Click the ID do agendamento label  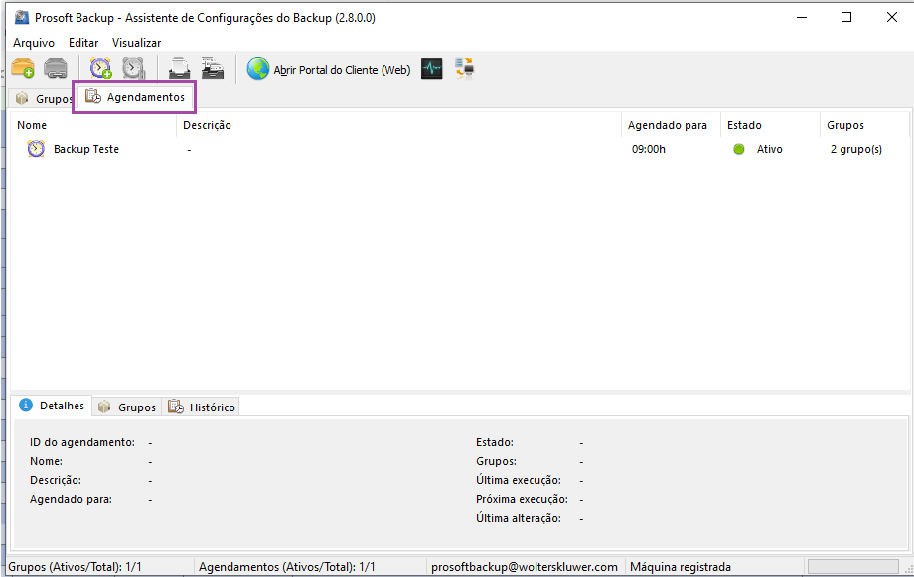pyautogui.click(x=82, y=442)
